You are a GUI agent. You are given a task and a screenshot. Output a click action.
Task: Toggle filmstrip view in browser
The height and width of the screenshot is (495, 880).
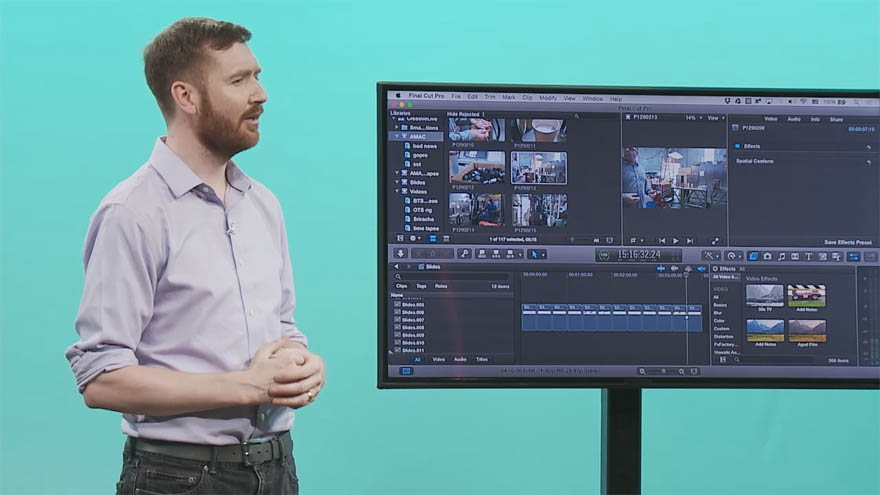coord(433,239)
